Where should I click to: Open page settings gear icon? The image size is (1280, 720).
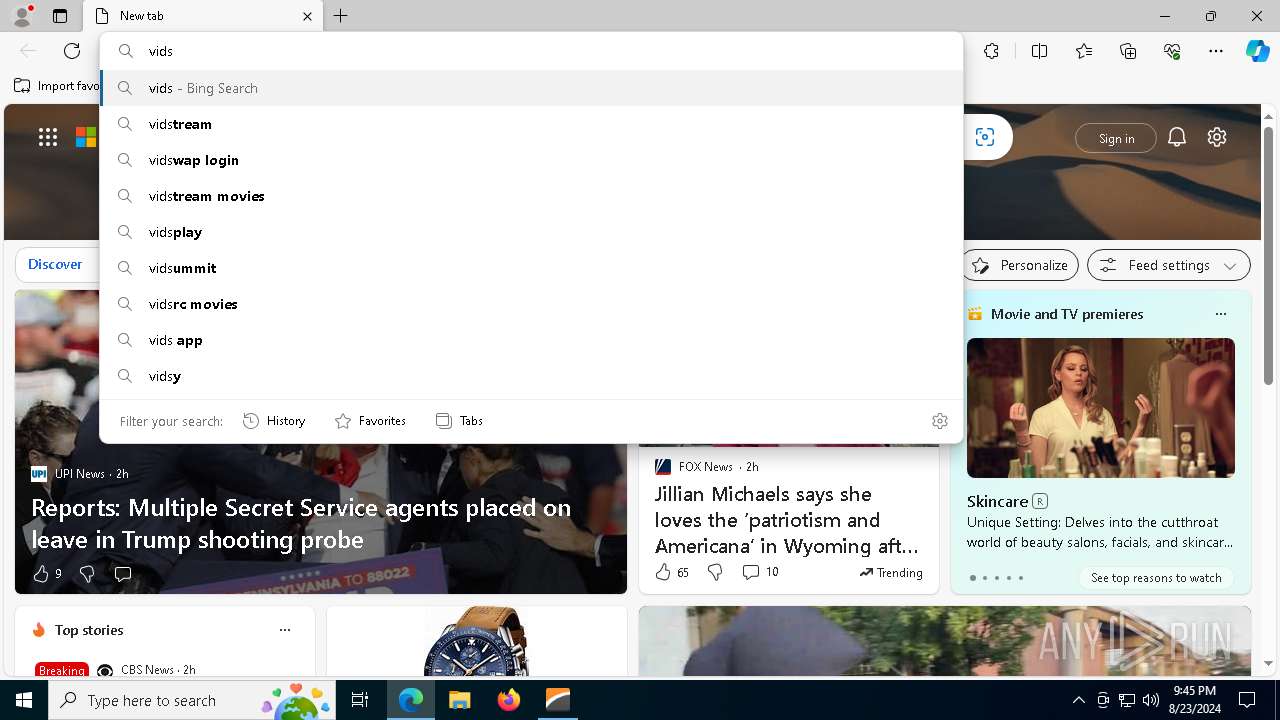click(1217, 137)
